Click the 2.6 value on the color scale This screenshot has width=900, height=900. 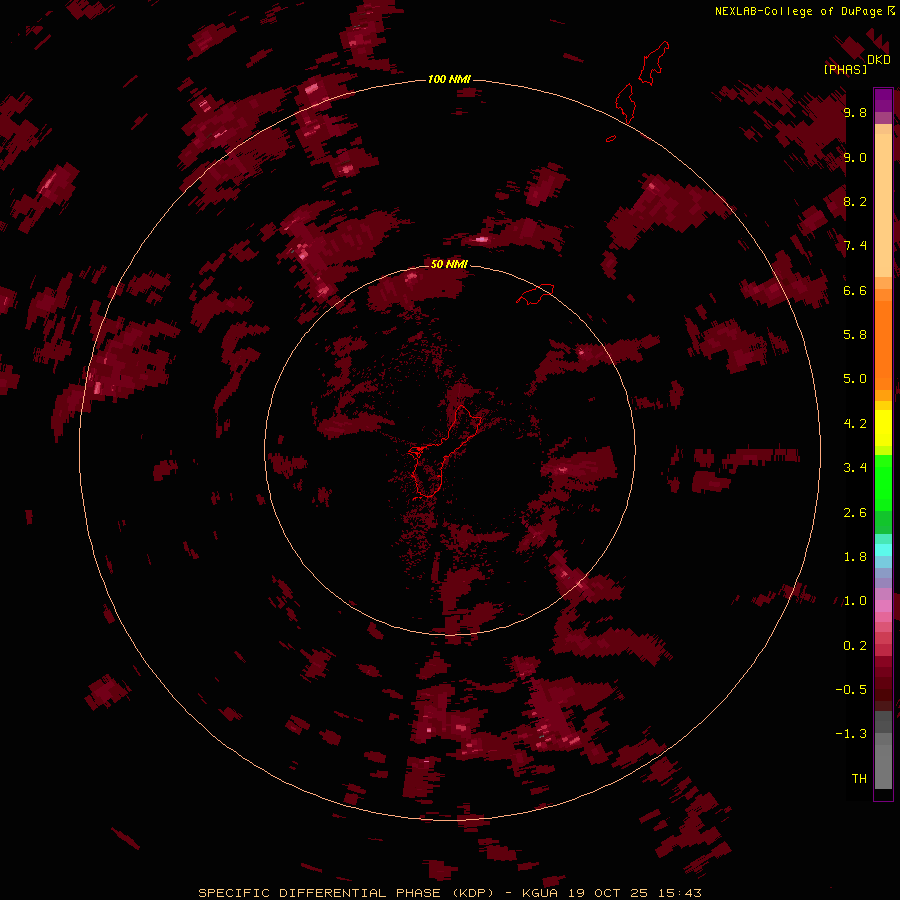[855, 513]
